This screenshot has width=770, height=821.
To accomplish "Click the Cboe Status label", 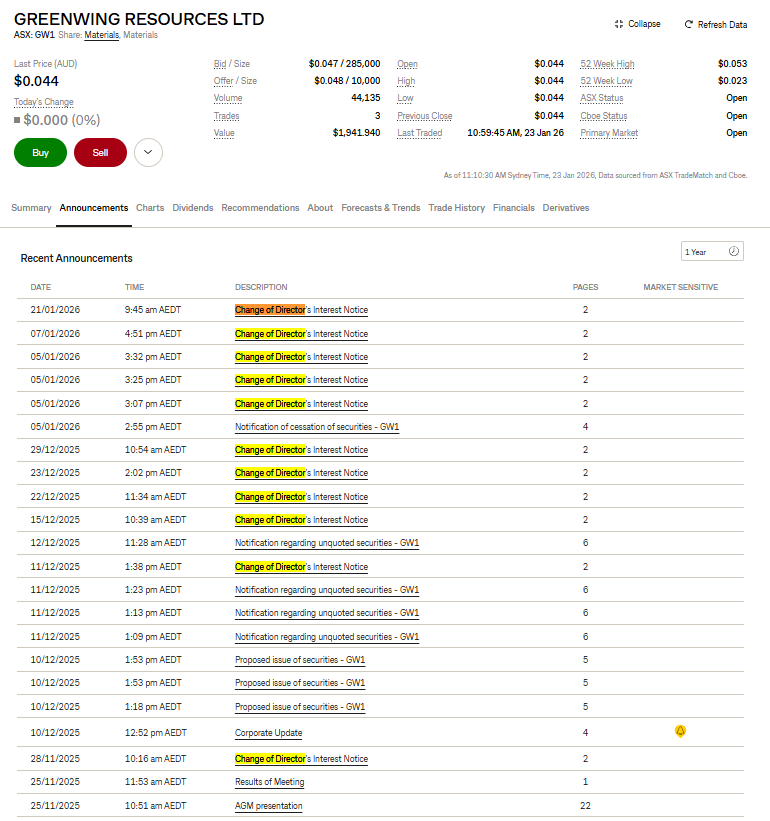I will (x=604, y=116).
